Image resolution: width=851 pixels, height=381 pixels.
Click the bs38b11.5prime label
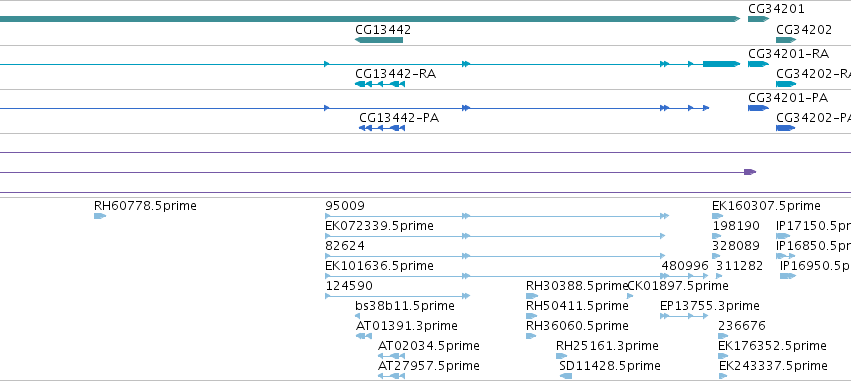click(405, 306)
